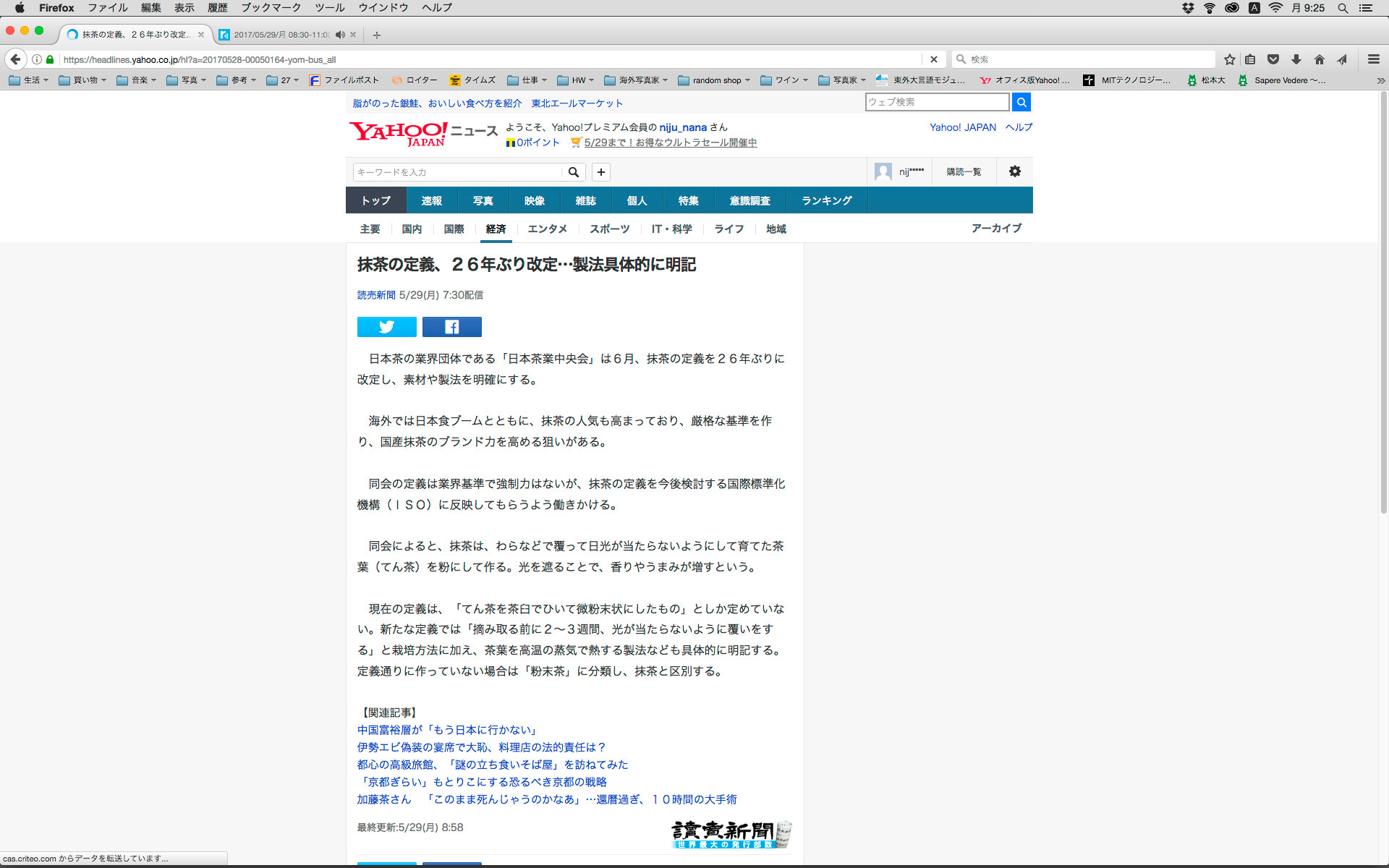Open the ブックマーク menu in menu bar
The width and height of the screenshot is (1389, 868).
pyautogui.click(x=271, y=8)
